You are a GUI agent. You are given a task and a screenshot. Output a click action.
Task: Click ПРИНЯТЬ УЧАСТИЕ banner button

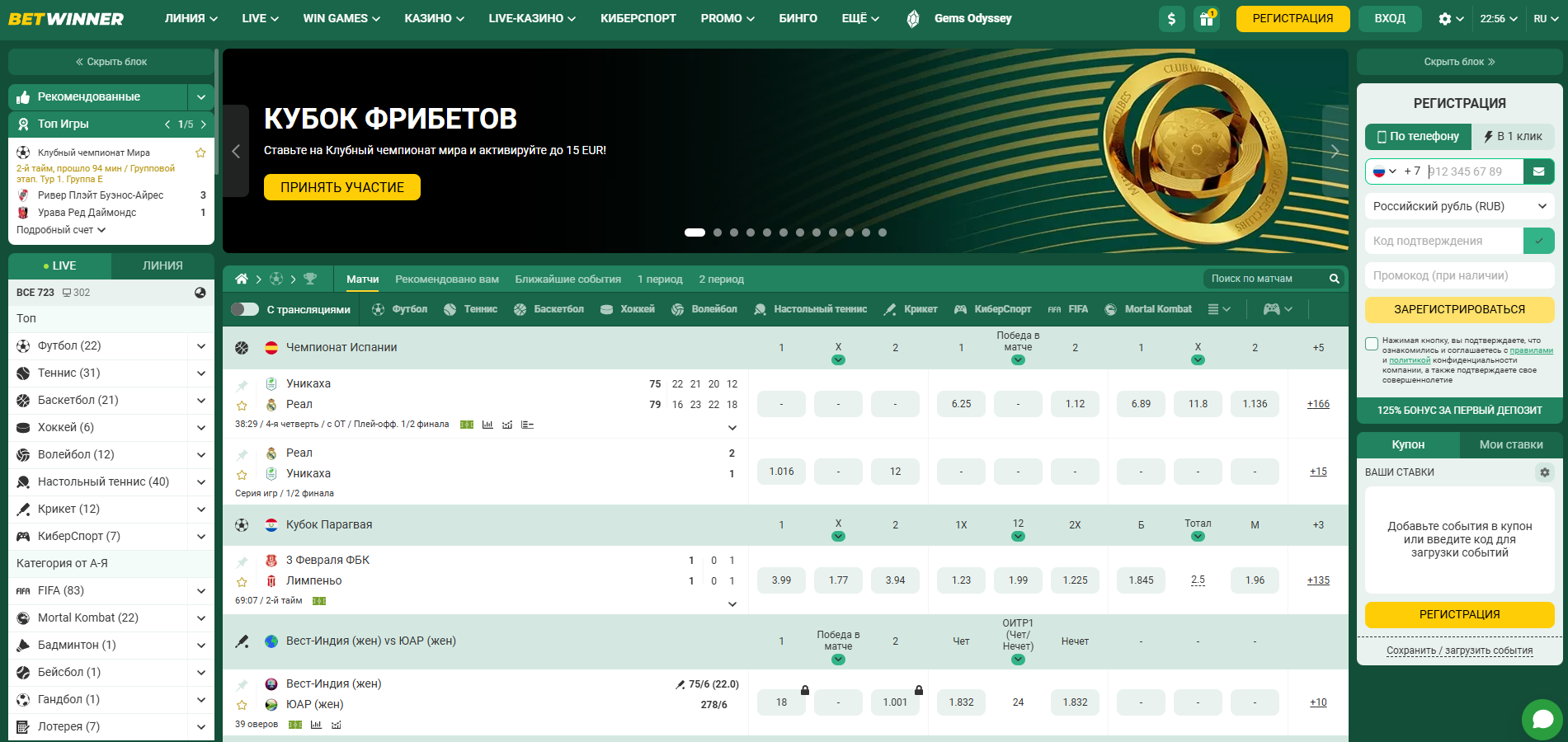pos(342,187)
